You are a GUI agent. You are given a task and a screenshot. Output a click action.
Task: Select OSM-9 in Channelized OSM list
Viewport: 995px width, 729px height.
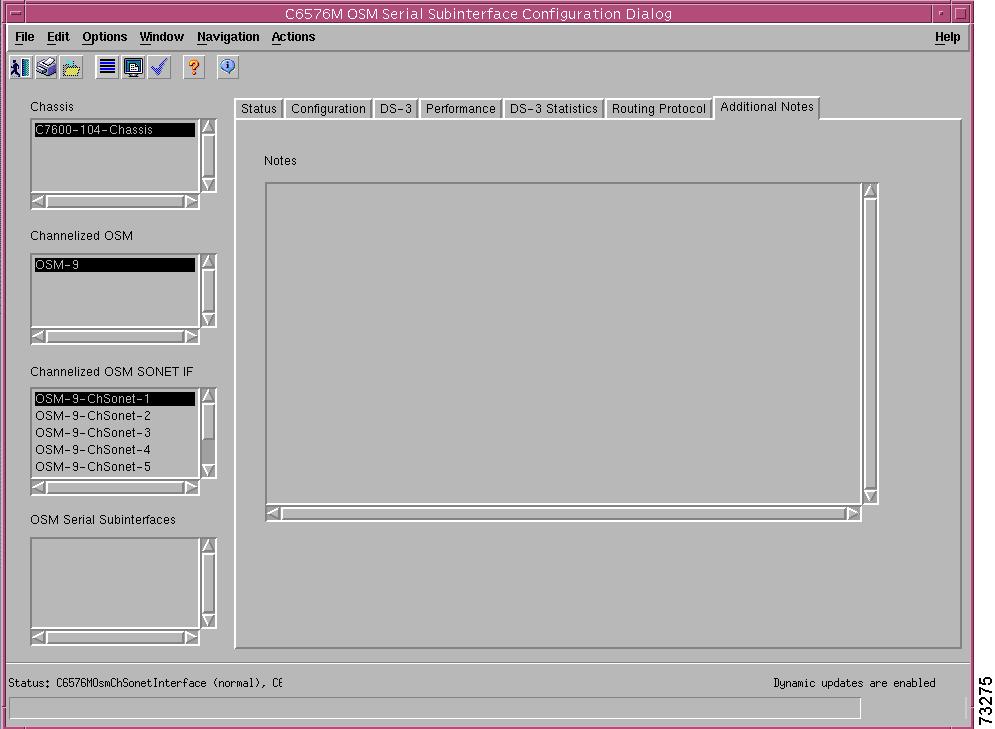[115, 265]
